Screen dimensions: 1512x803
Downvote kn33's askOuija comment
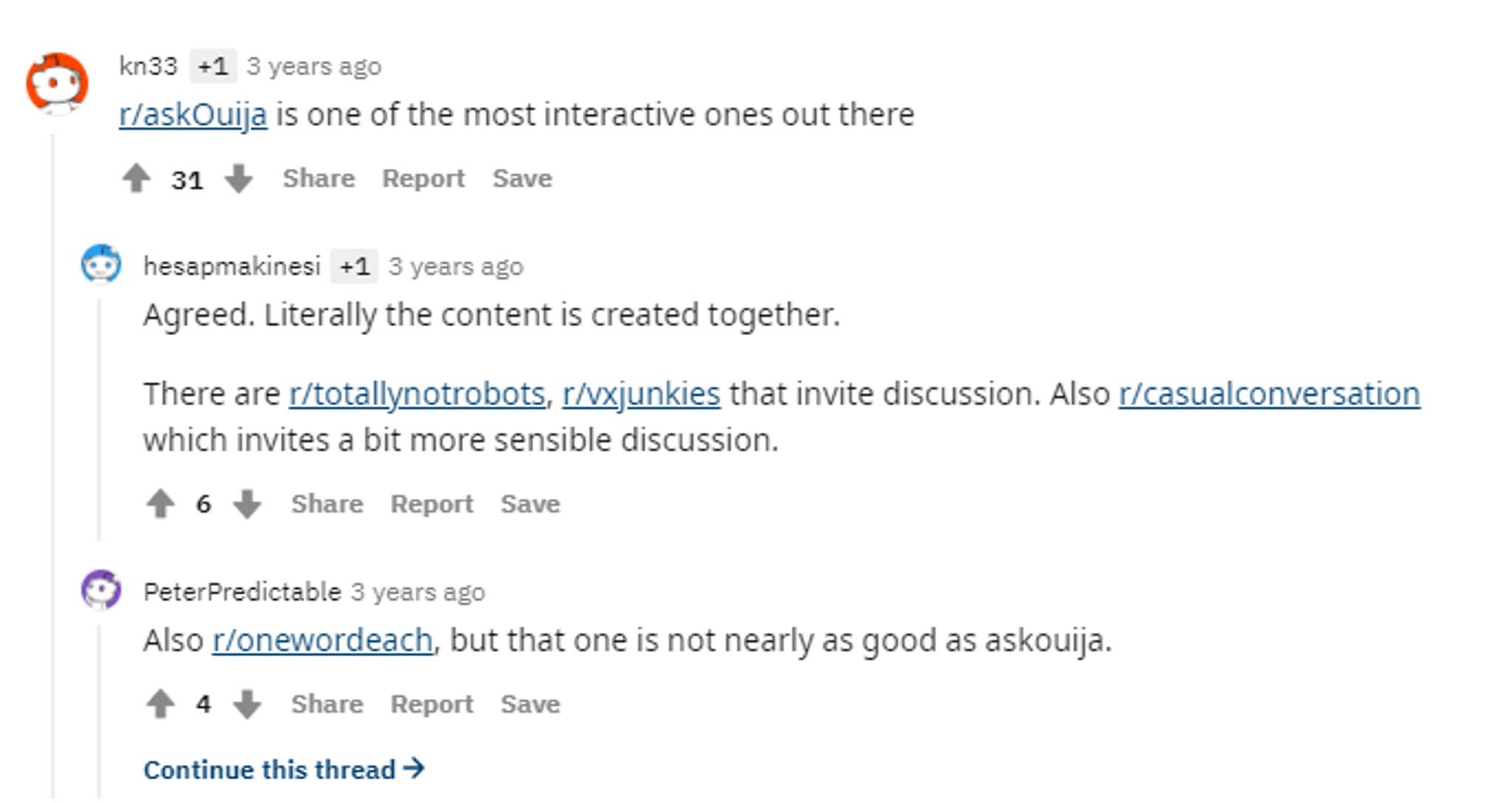click(x=238, y=179)
